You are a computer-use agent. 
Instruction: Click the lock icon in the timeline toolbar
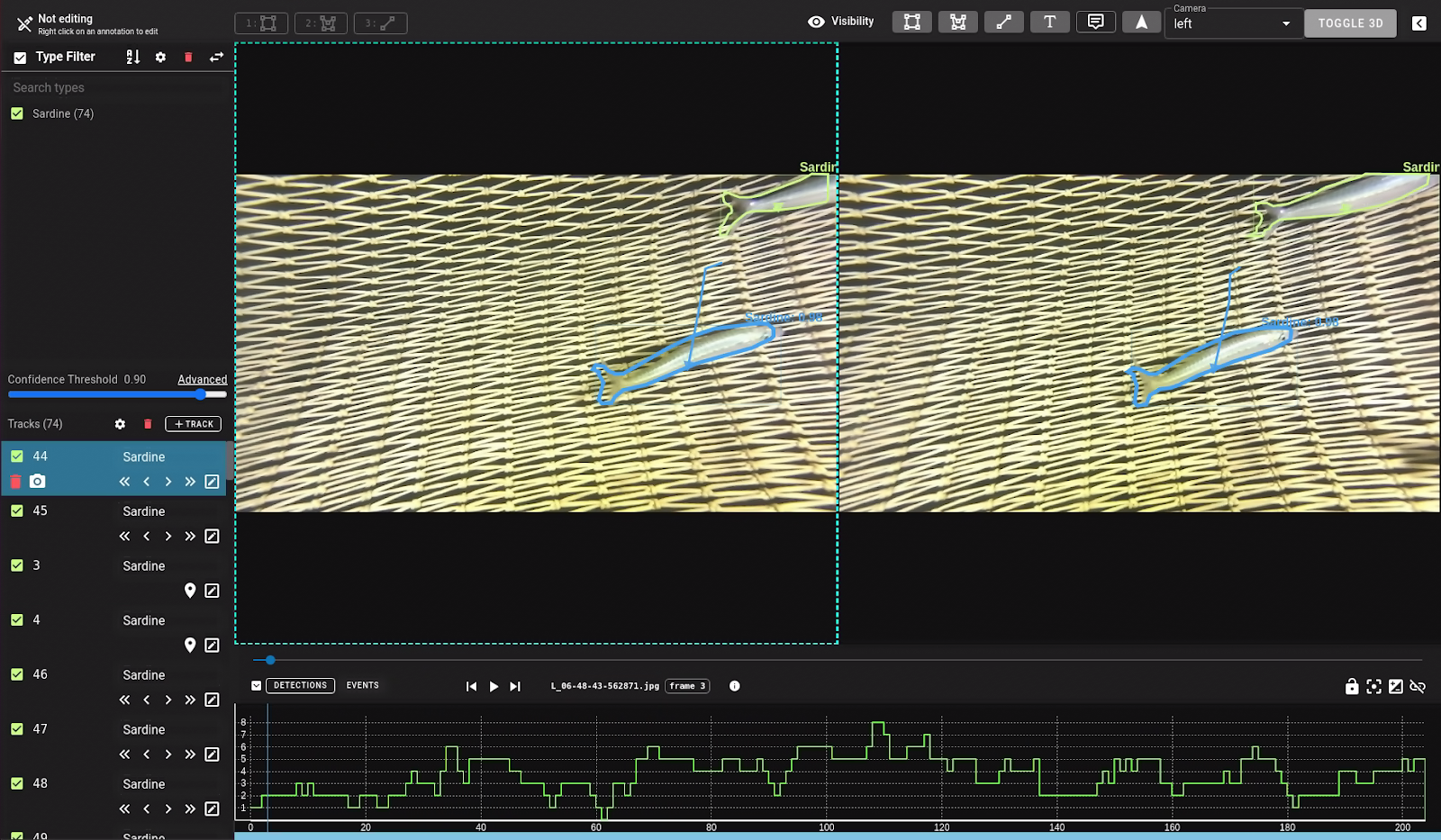click(1351, 687)
